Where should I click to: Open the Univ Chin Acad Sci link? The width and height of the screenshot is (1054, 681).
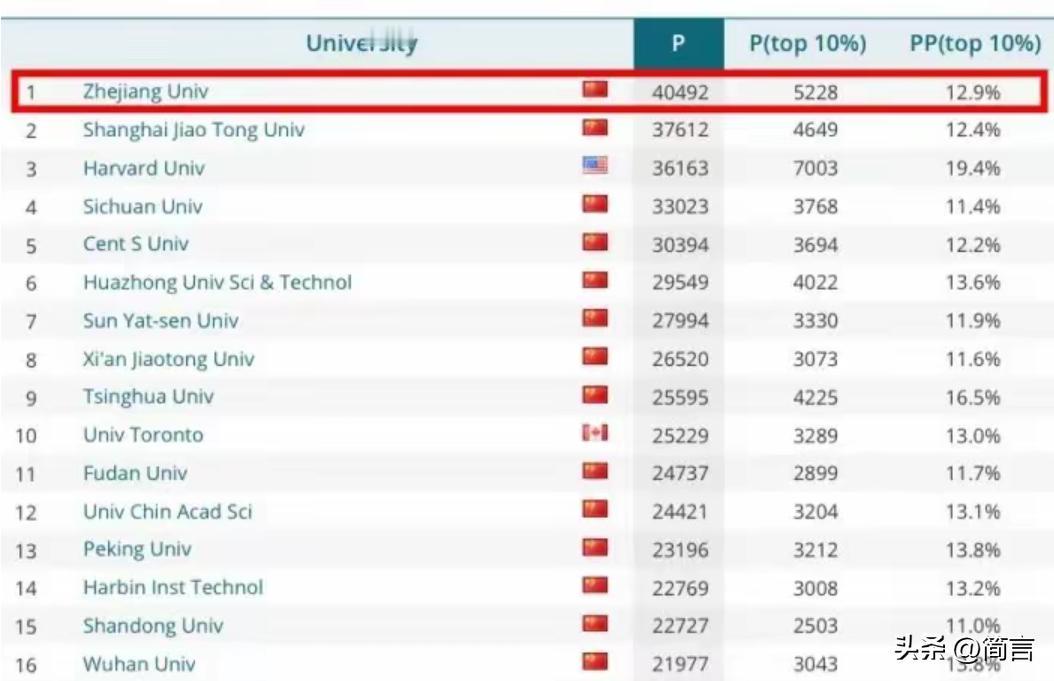pos(167,512)
